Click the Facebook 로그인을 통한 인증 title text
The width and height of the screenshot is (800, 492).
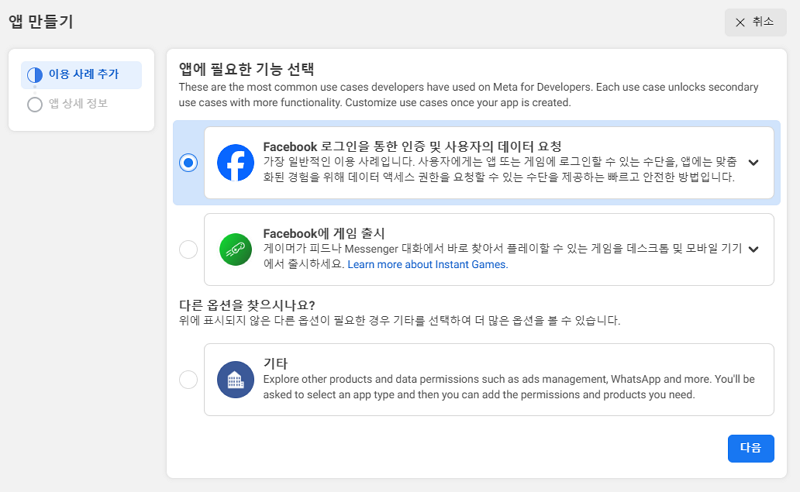click(412, 147)
